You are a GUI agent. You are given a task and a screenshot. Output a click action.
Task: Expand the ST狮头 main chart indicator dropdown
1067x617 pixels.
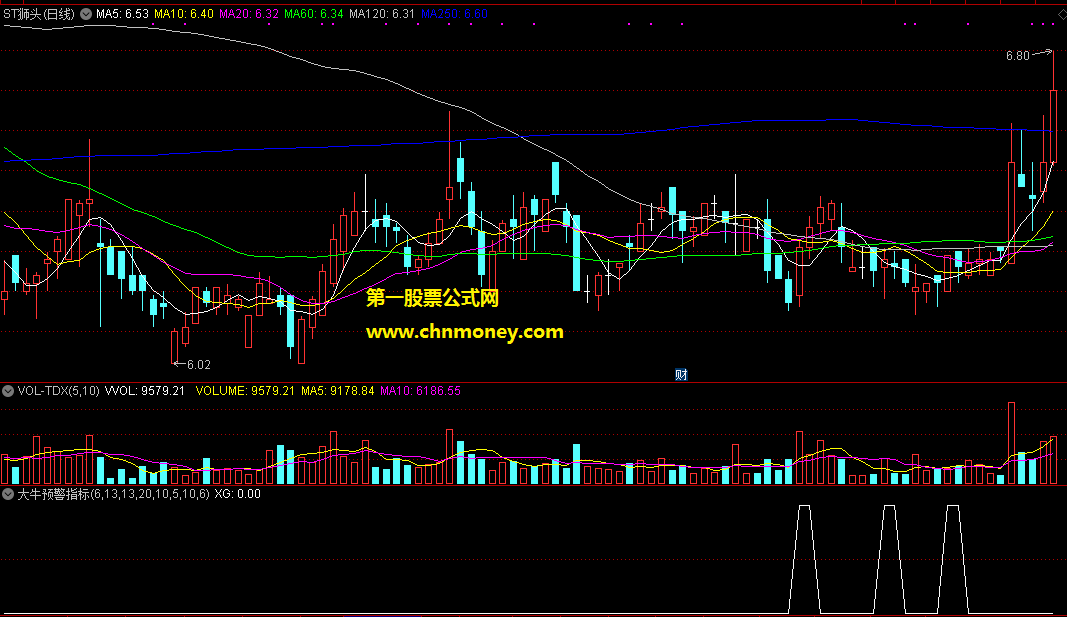(86, 14)
